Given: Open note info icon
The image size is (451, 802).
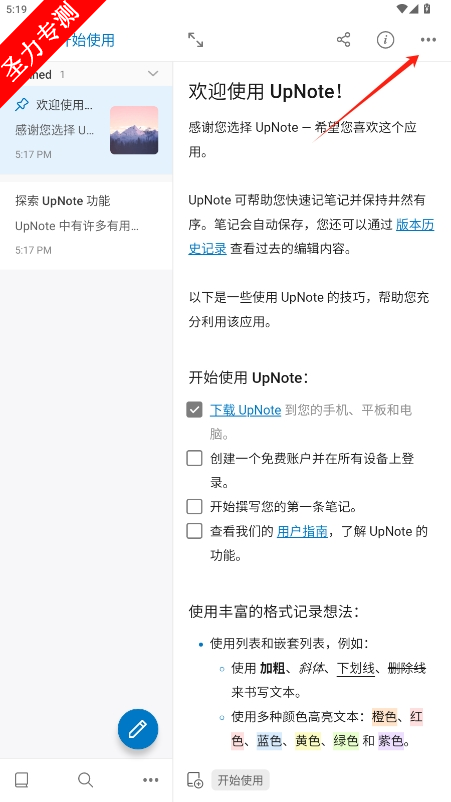Looking at the screenshot, I should tap(386, 40).
